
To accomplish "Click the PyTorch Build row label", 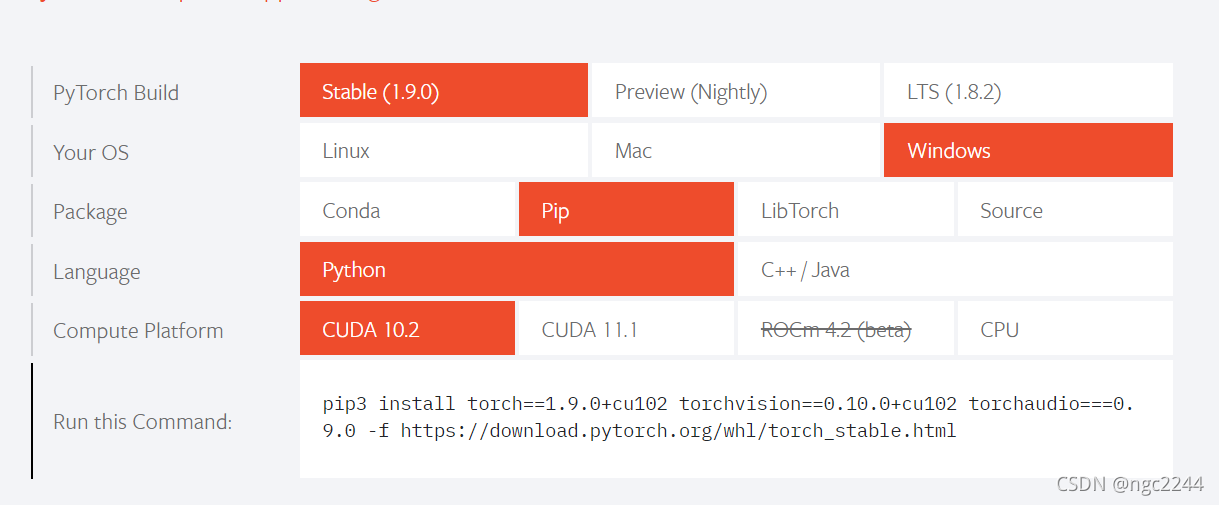I will 116,93.
